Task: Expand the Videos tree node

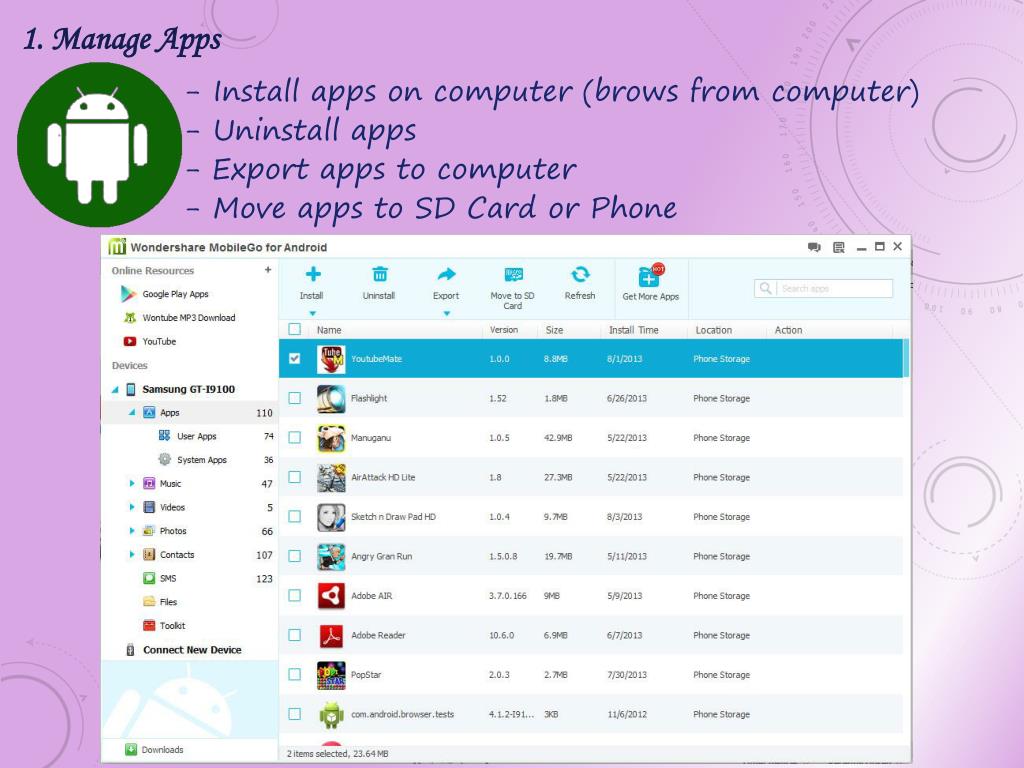Action: pos(132,507)
